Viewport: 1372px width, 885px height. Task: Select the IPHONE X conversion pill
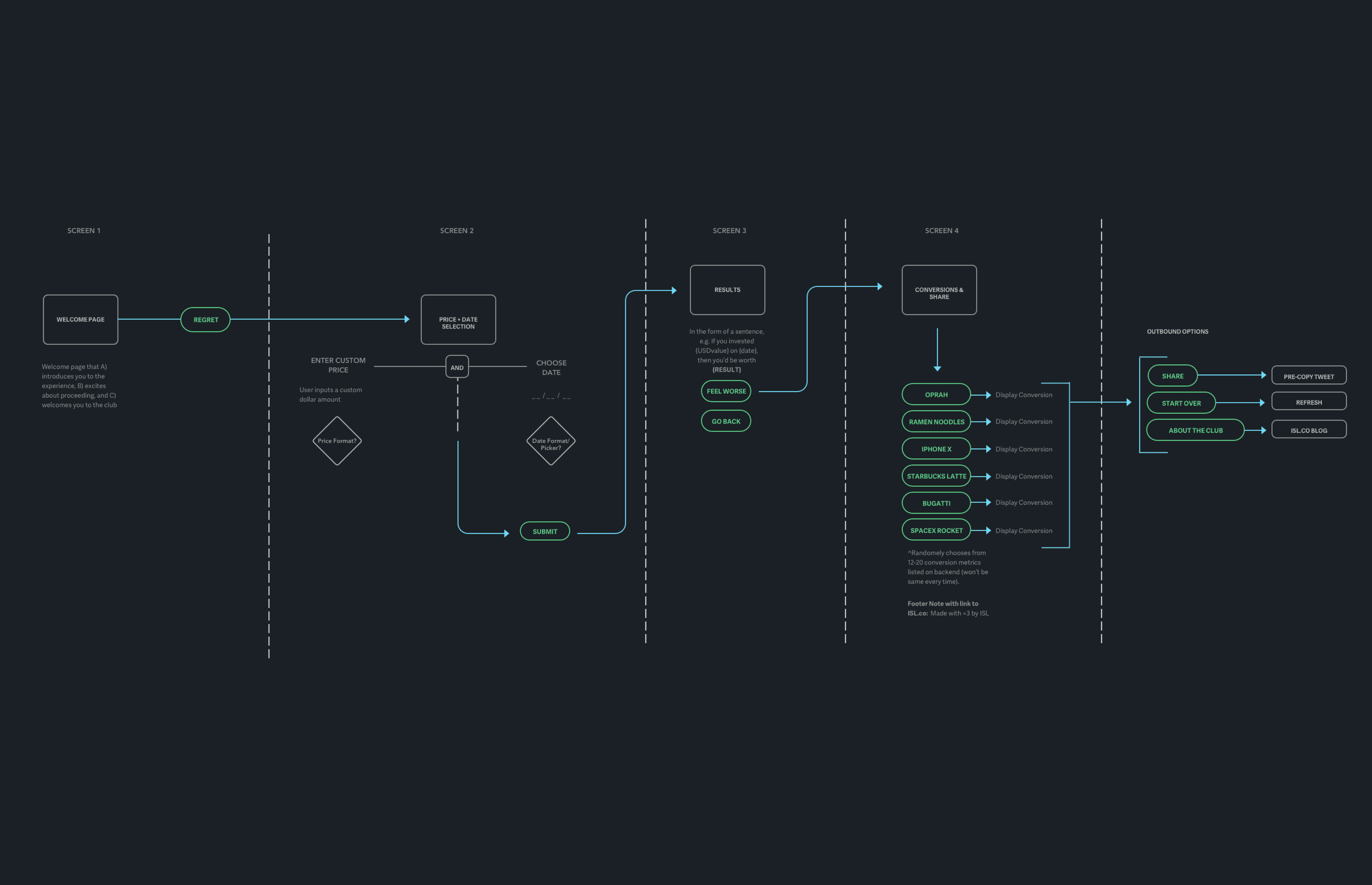coord(936,449)
